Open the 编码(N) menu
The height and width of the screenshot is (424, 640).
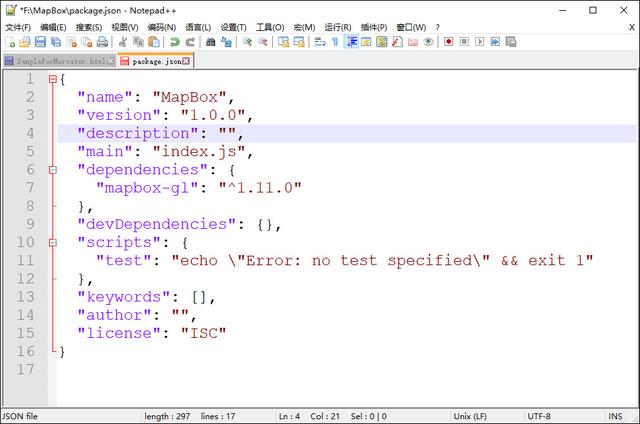click(162, 27)
